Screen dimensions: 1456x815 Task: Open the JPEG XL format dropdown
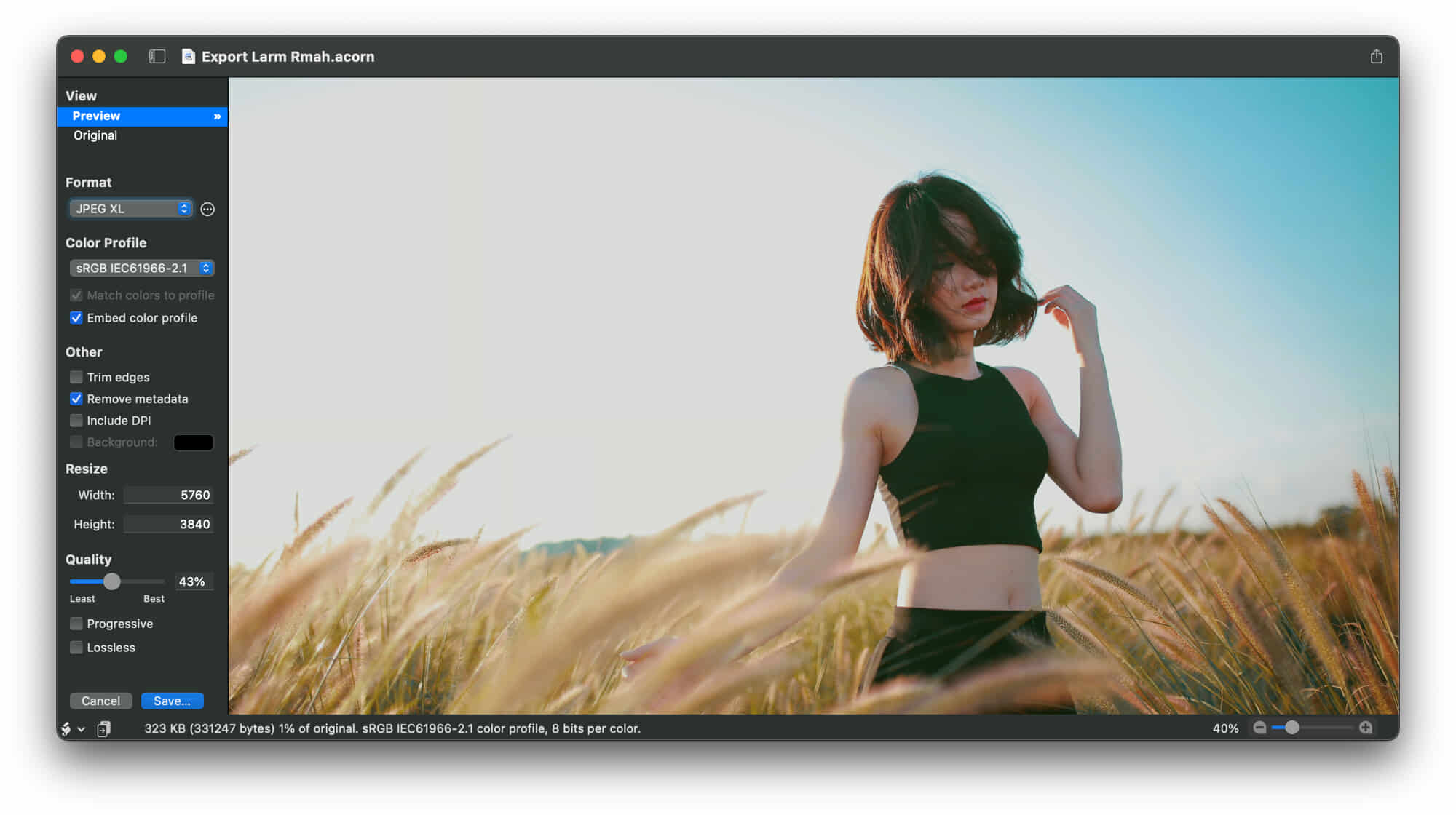coord(131,209)
